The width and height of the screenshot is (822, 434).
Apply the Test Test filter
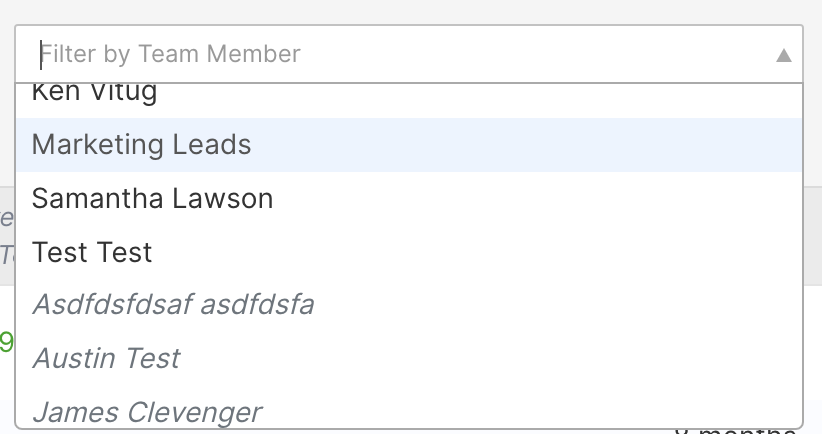point(409,252)
